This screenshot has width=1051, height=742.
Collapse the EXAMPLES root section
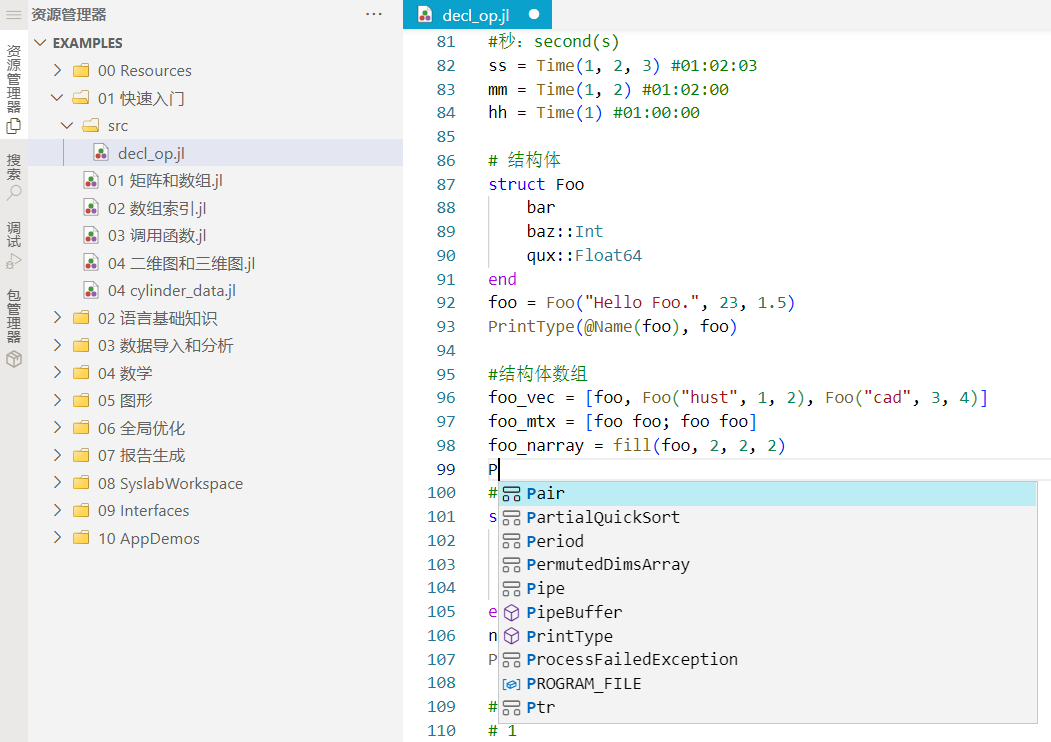(41, 43)
